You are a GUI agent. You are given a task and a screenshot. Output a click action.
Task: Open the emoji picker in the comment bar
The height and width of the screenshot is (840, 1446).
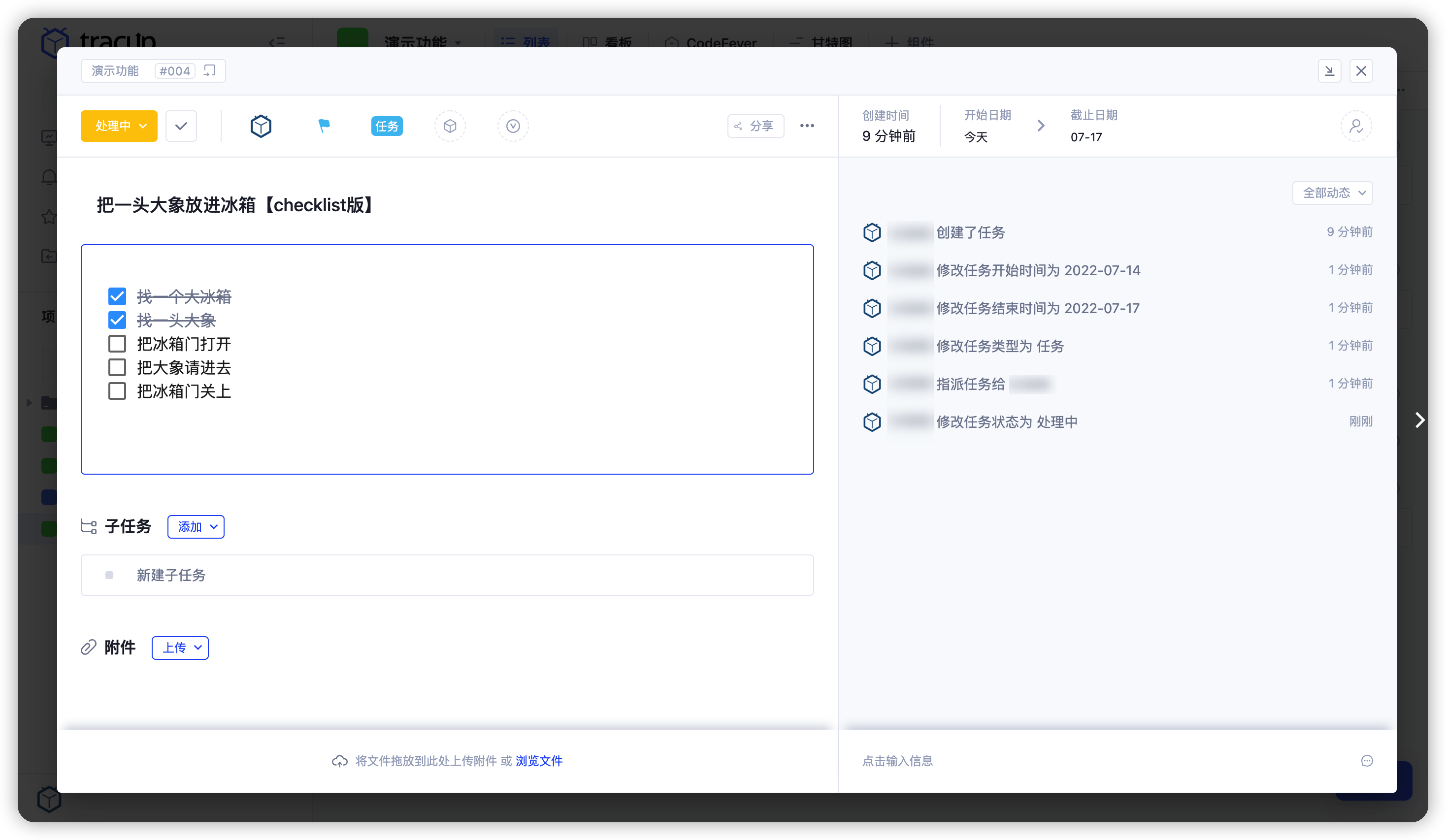[1367, 761]
